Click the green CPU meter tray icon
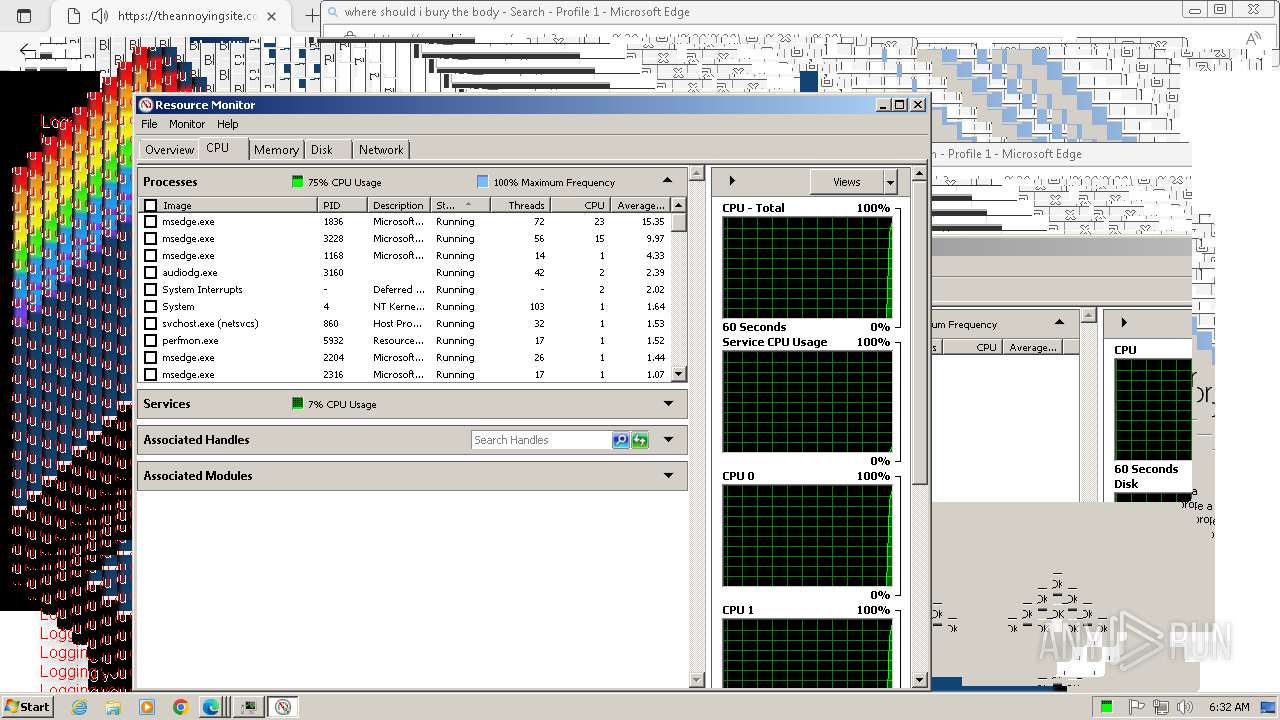The width and height of the screenshot is (1280, 720). tap(1107, 707)
